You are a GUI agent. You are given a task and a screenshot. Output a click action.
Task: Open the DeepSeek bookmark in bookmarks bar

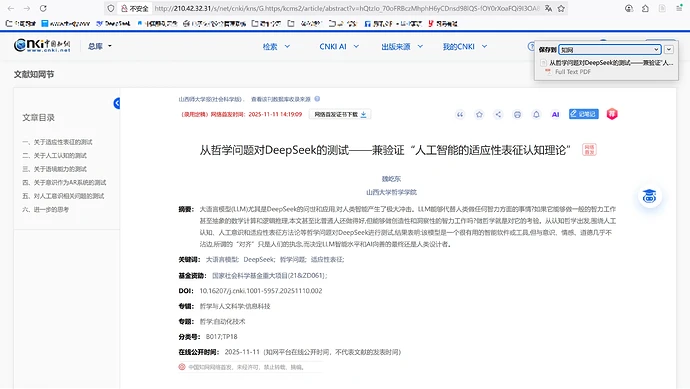113,23
